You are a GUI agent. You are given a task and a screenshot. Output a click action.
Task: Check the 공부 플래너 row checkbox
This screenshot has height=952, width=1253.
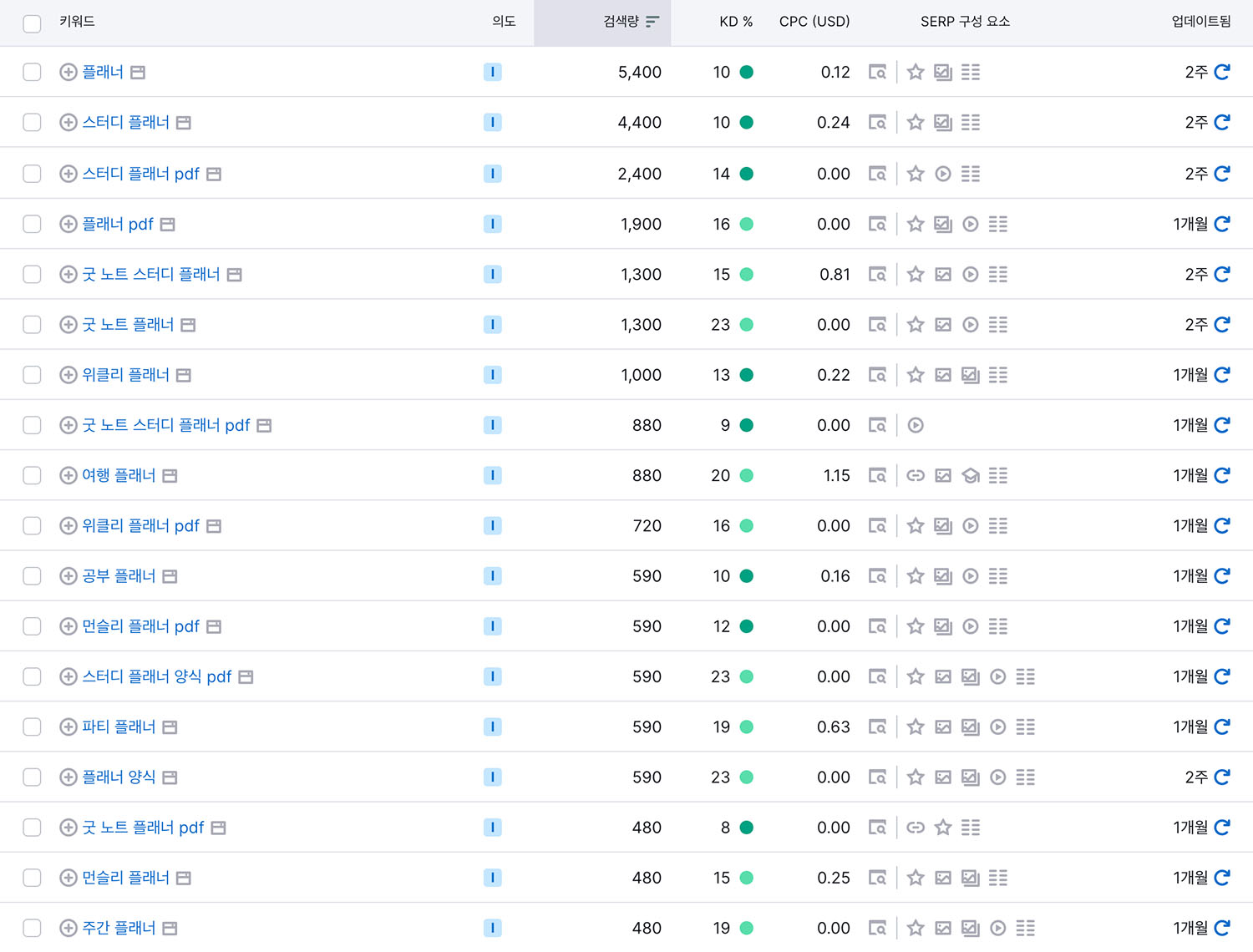point(32,576)
